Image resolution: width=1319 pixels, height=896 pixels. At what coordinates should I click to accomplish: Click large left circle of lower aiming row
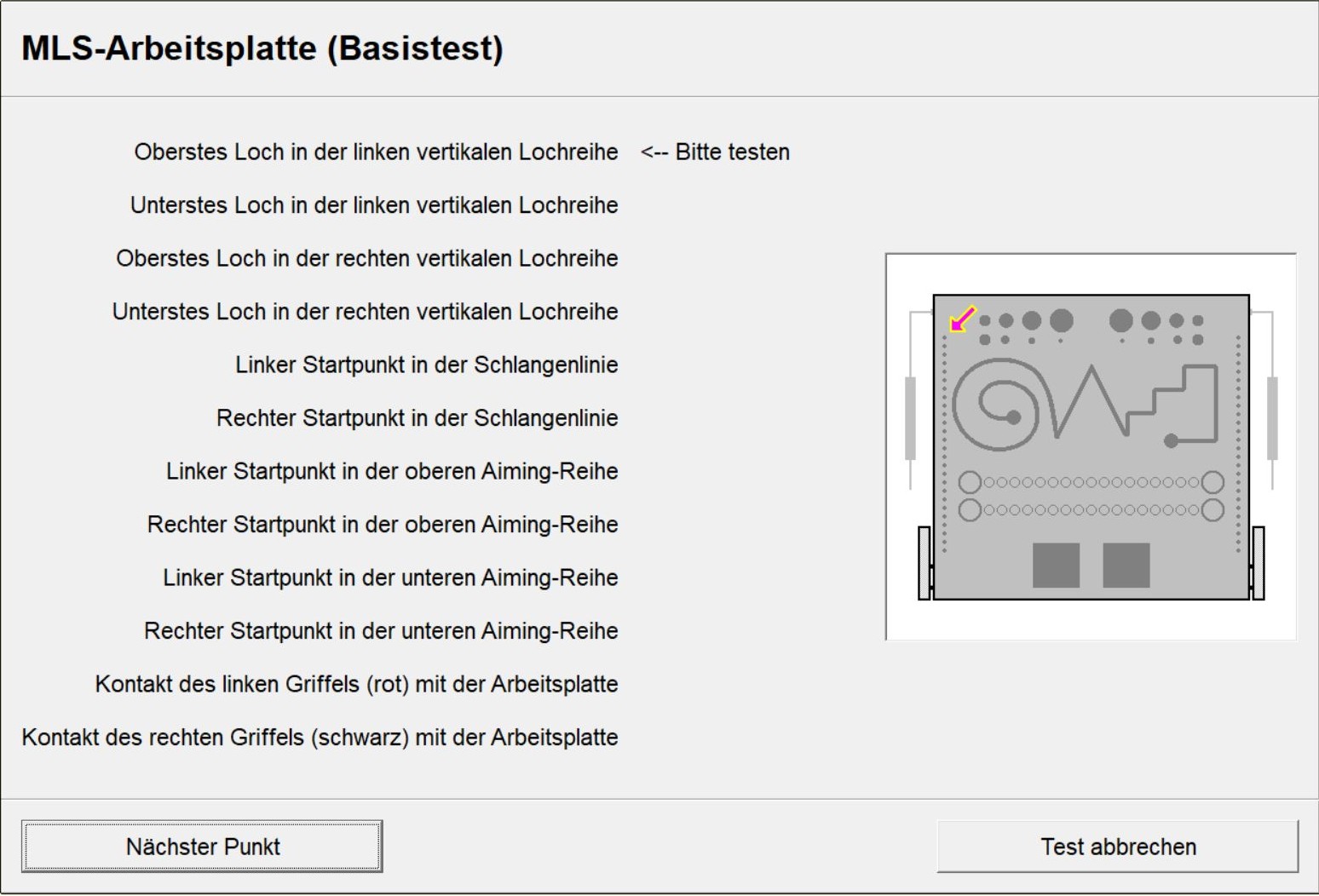[x=970, y=510]
